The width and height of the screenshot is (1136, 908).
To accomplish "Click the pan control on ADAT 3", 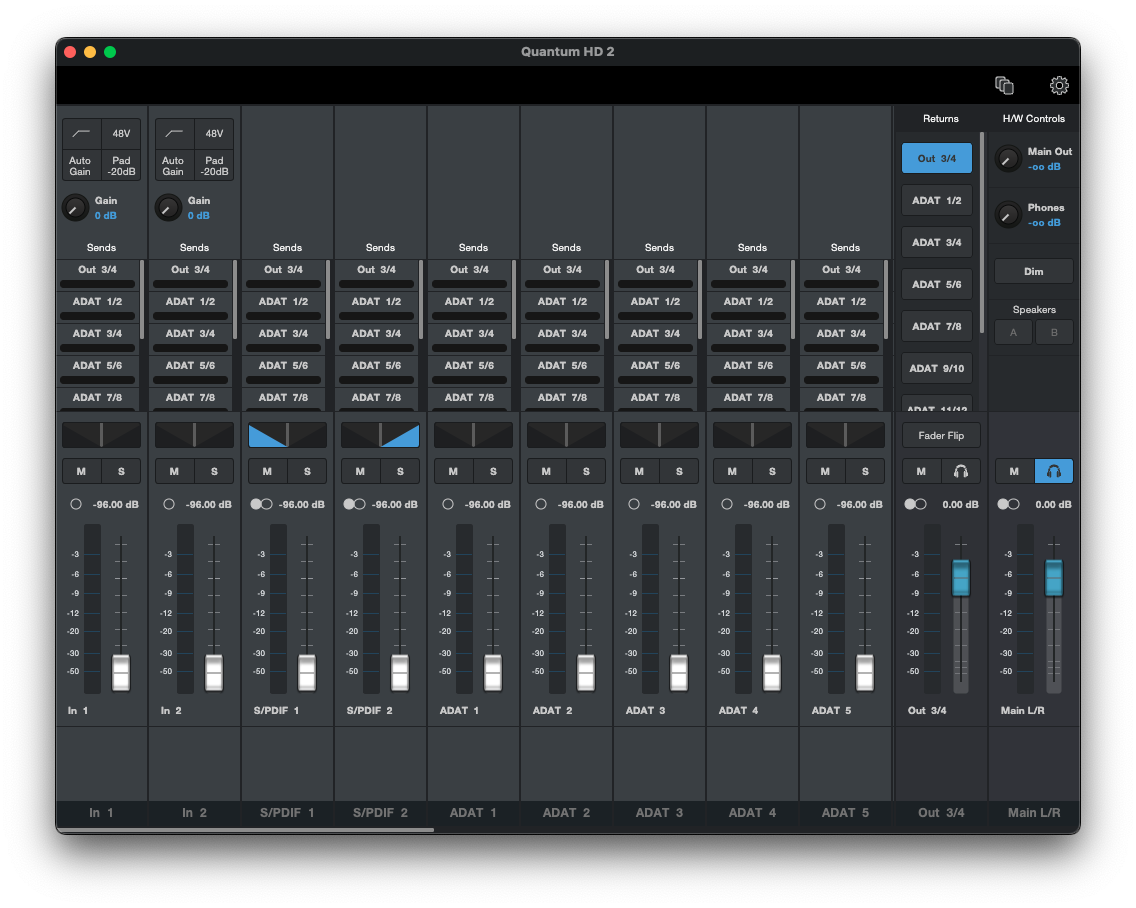I will (x=659, y=435).
